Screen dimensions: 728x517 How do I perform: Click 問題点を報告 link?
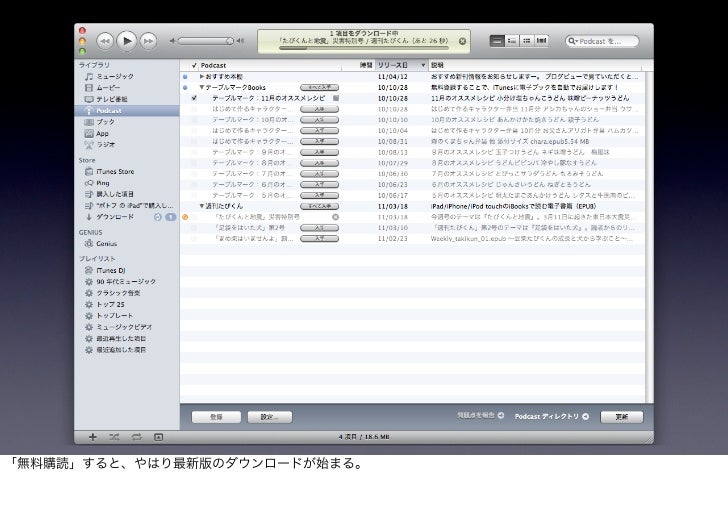481,415
